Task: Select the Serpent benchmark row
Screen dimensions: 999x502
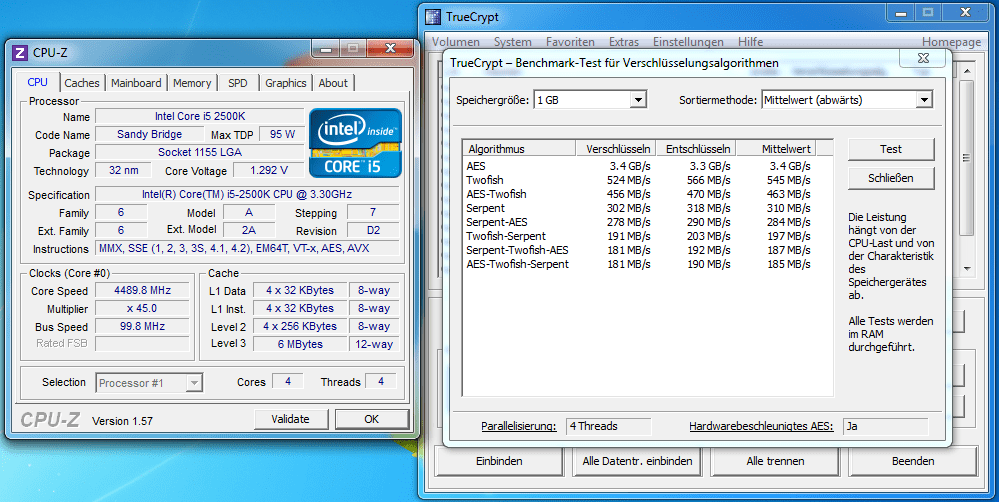Action: pos(640,208)
